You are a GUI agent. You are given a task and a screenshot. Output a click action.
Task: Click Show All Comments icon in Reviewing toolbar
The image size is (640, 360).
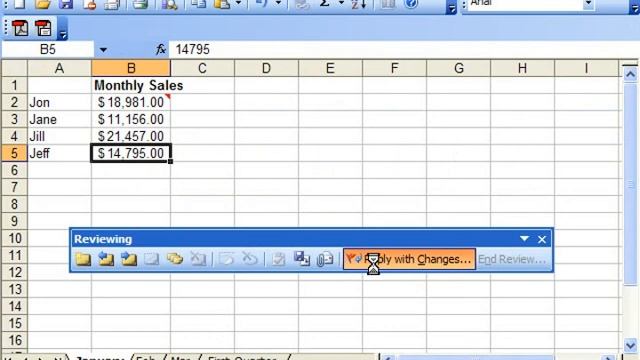[x=175, y=259]
